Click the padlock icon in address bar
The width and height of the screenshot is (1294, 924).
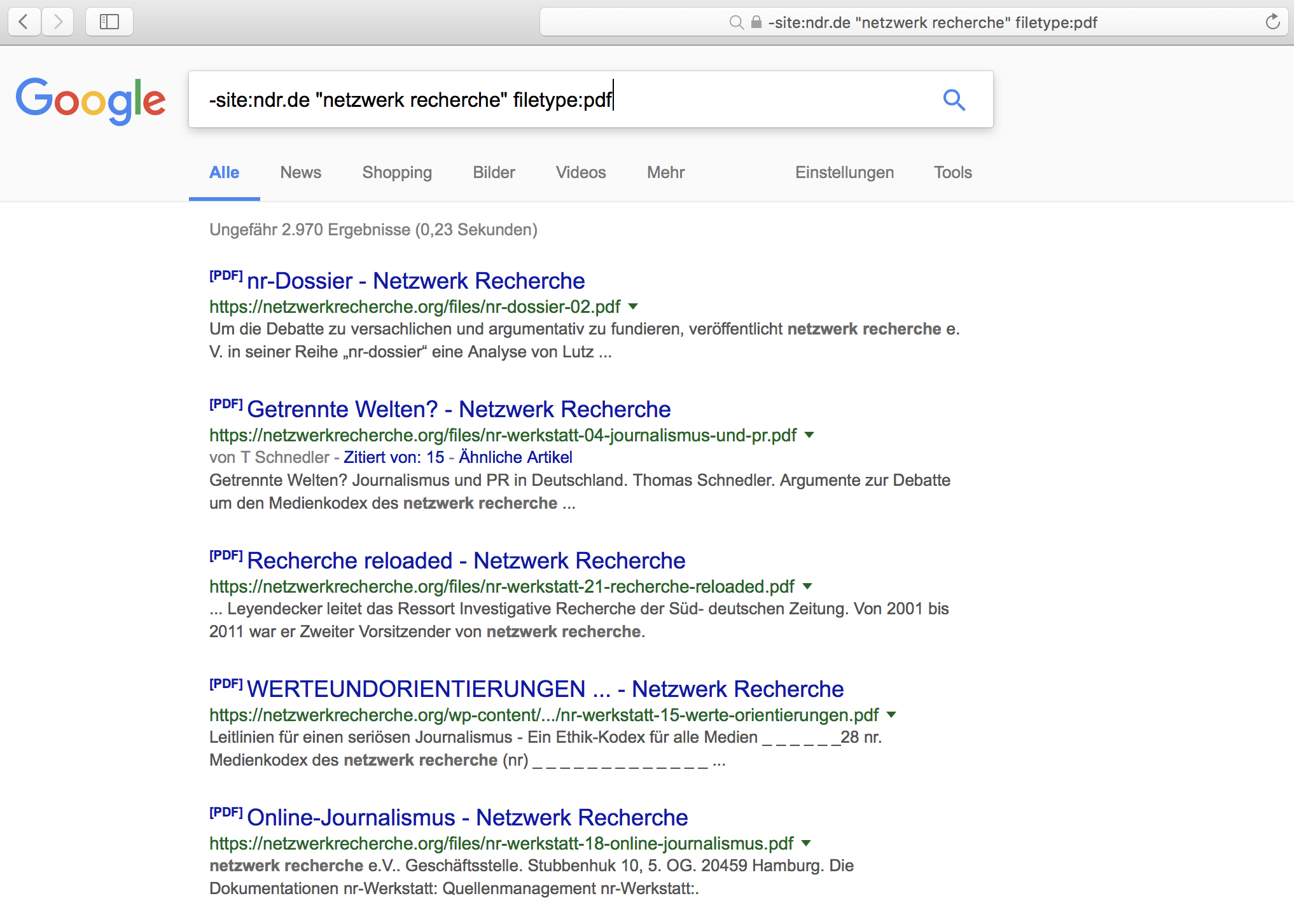[x=756, y=22]
